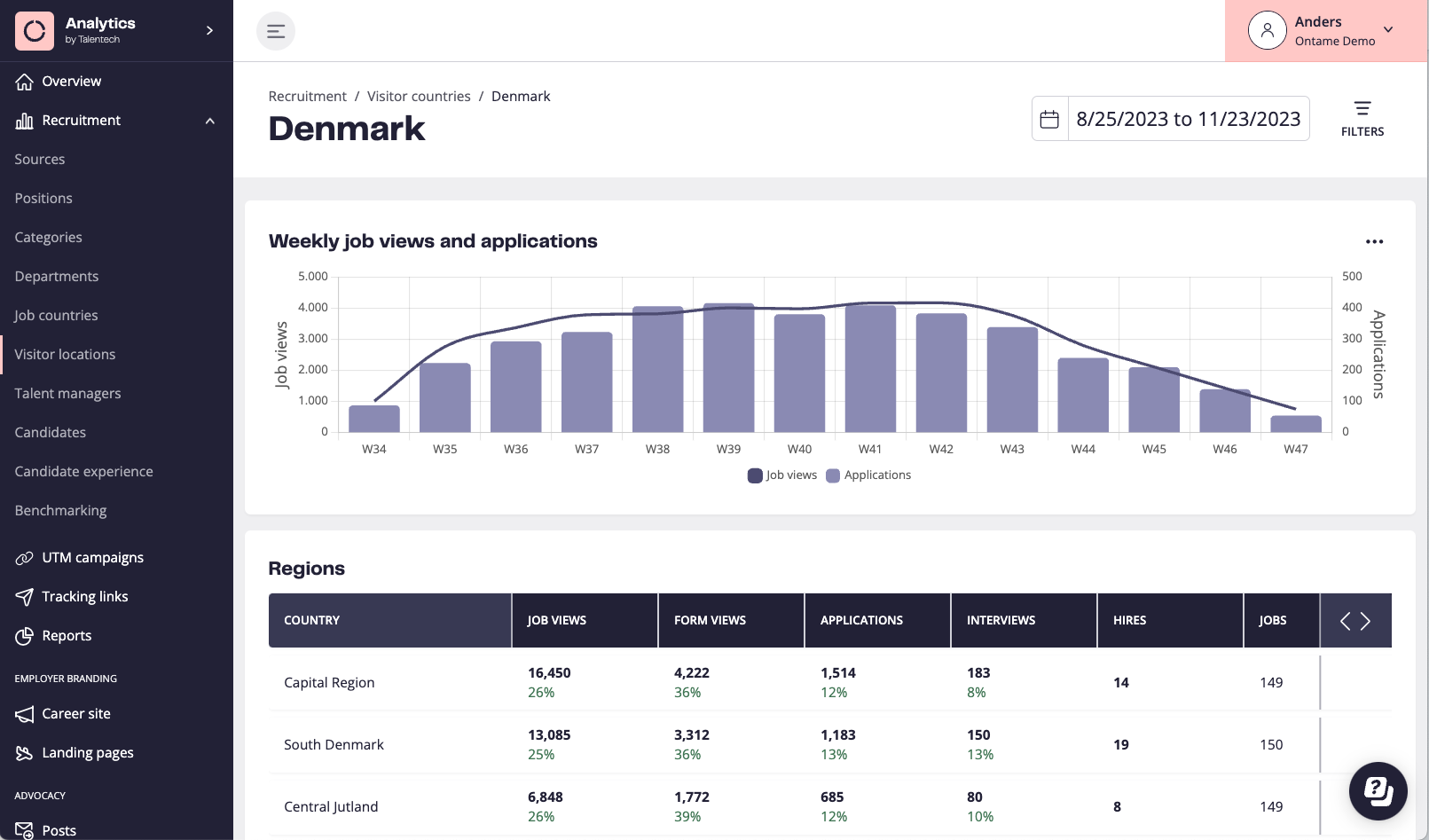Show previous table columns with left arrow
Viewport: 1429px width, 840px height.
tap(1346, 621)
